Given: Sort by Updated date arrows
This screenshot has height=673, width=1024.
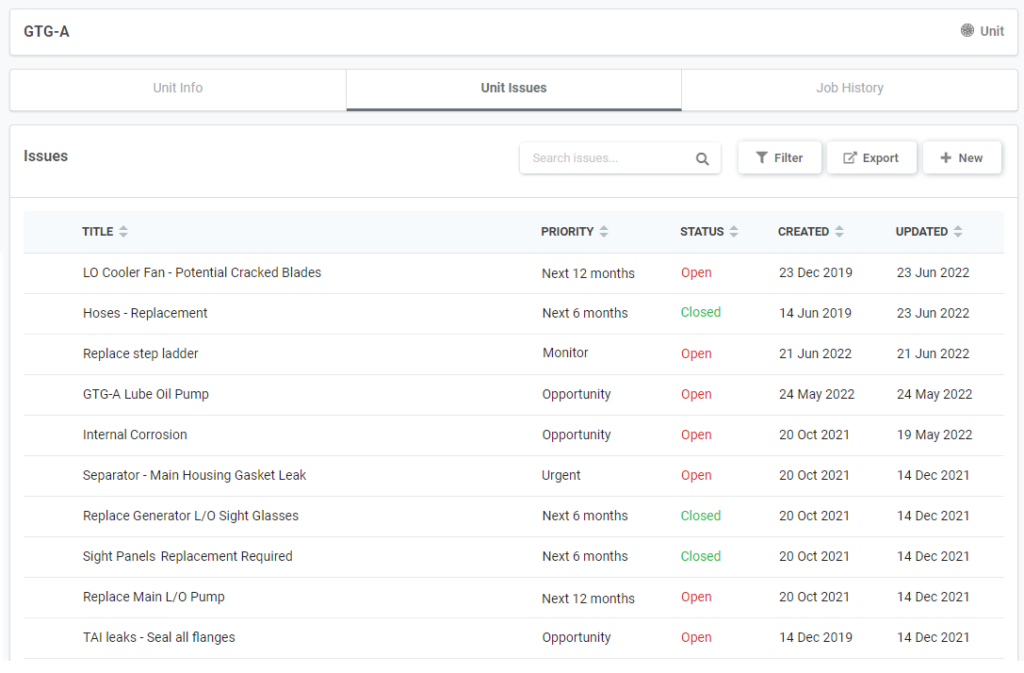Looking at the screenshot, I should click(x=958, y=232).
